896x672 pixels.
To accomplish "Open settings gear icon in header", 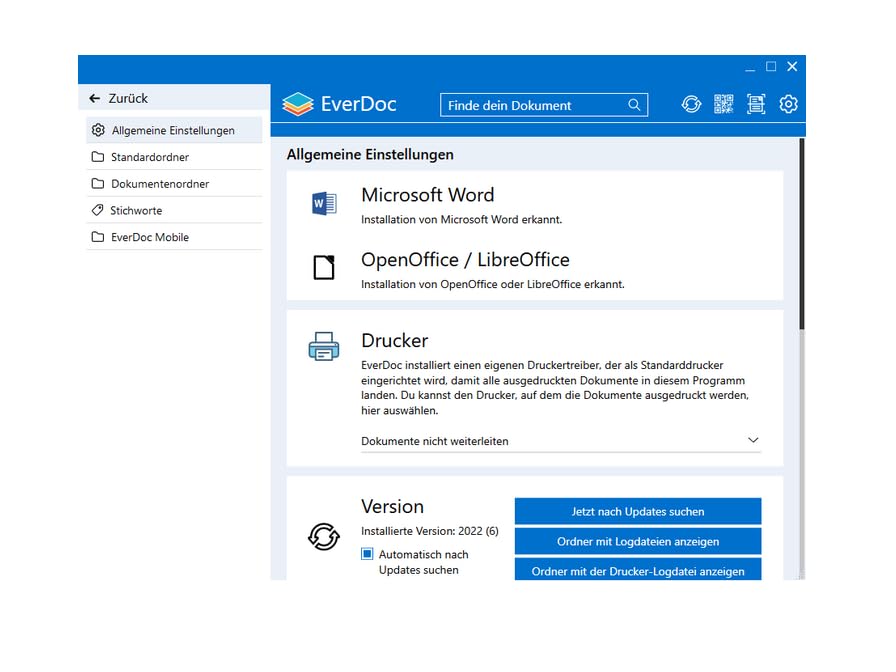I will click(x=789, y=105).
